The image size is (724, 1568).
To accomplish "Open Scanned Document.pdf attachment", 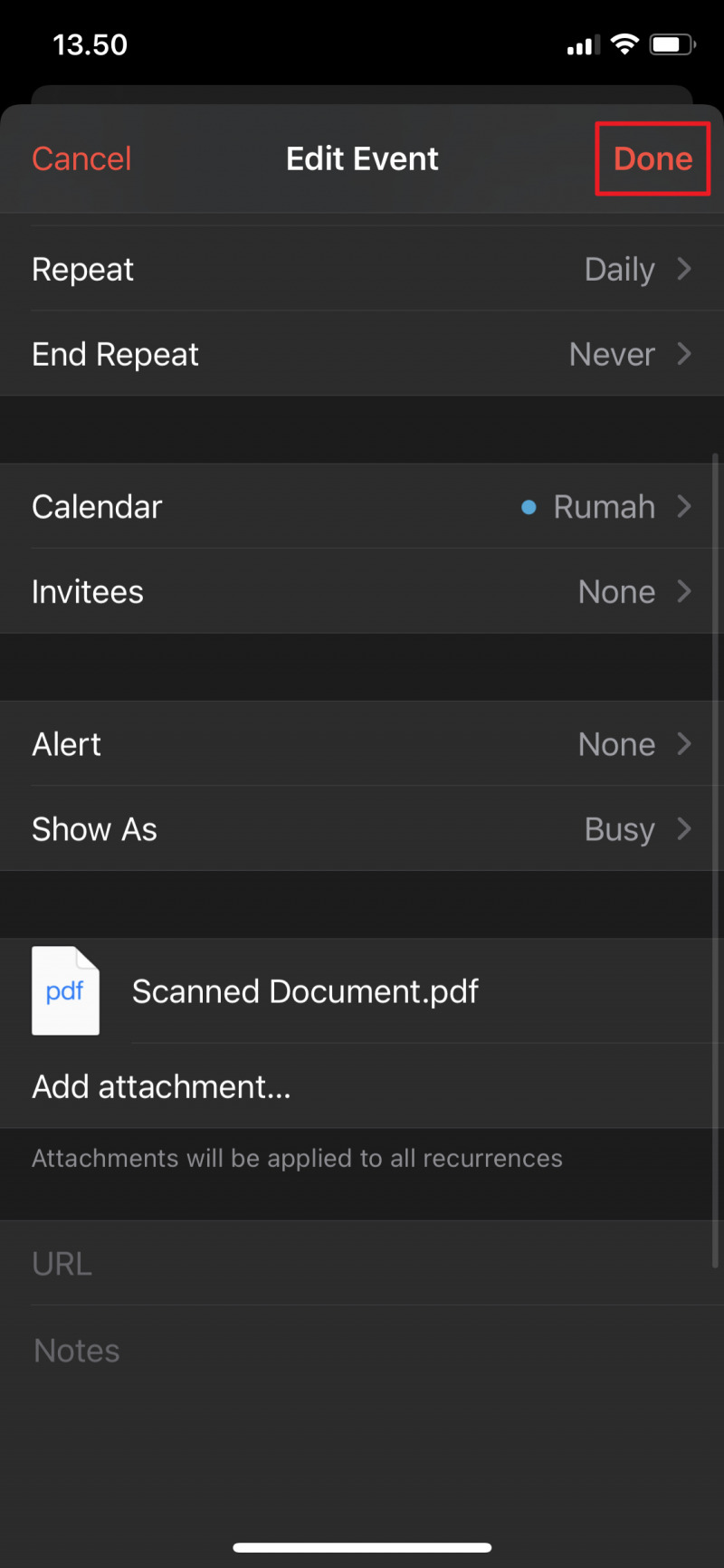I will pyautogui.click(x=306, y=992).
